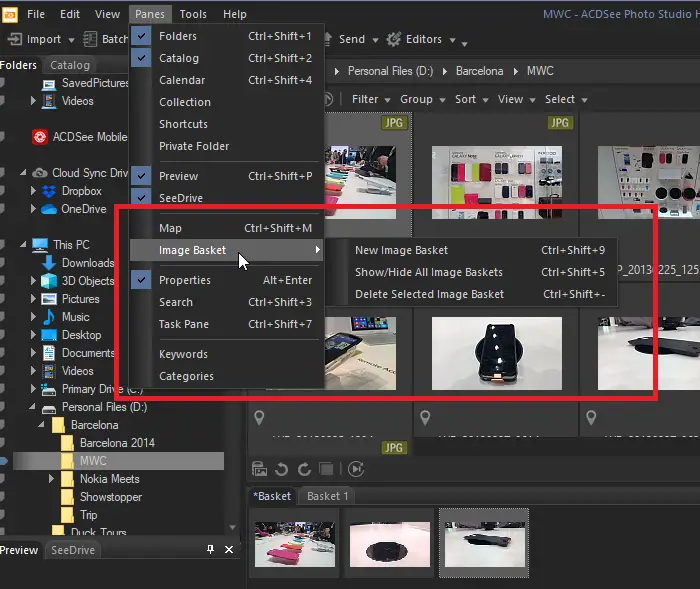Open the Sort dropdown
The height and width of the screenshot is (589, 700).
(471, 99)
